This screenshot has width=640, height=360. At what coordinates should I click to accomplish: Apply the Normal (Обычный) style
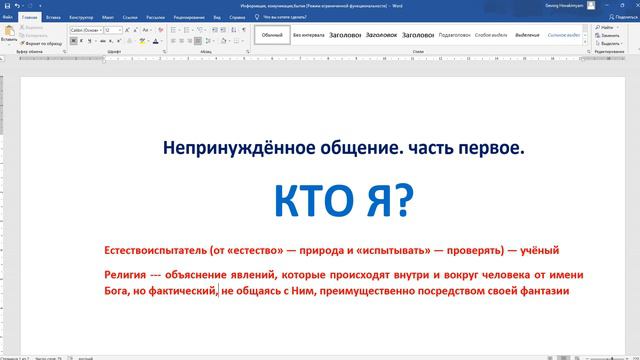point(272,35)
